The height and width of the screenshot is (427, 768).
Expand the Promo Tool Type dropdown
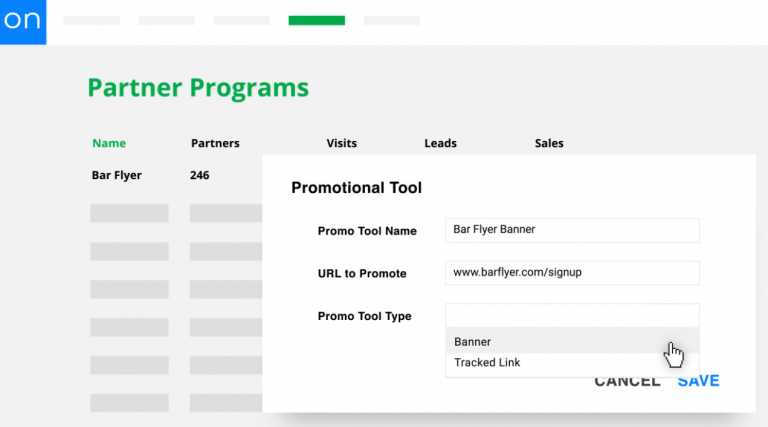(572, 315)
